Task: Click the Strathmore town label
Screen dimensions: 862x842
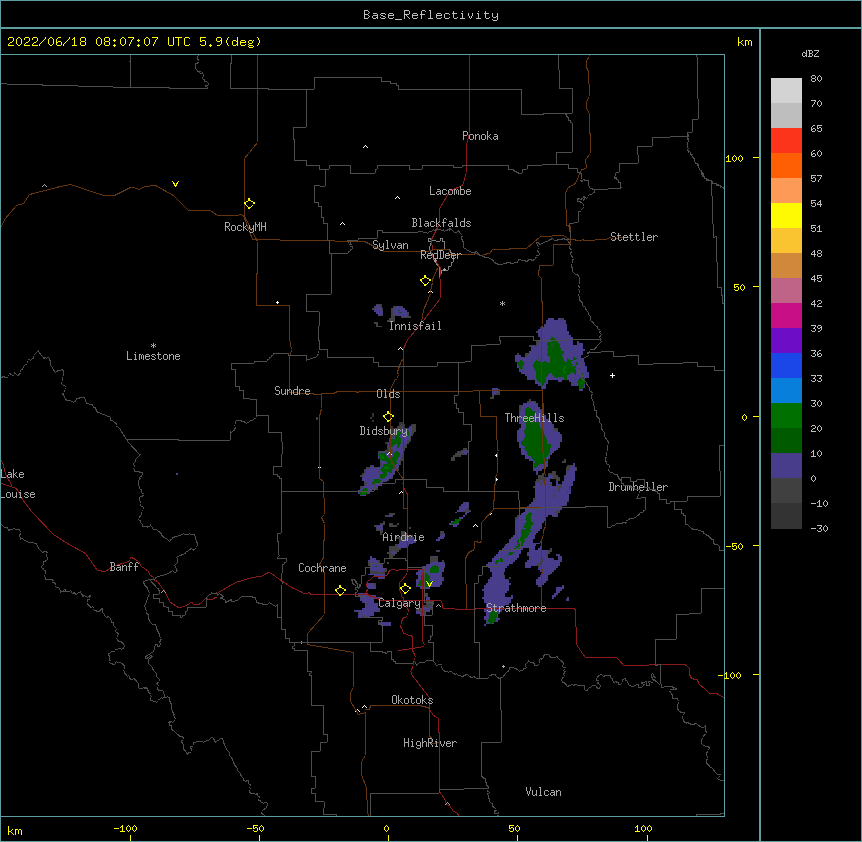Action: (x=516, y=608)
